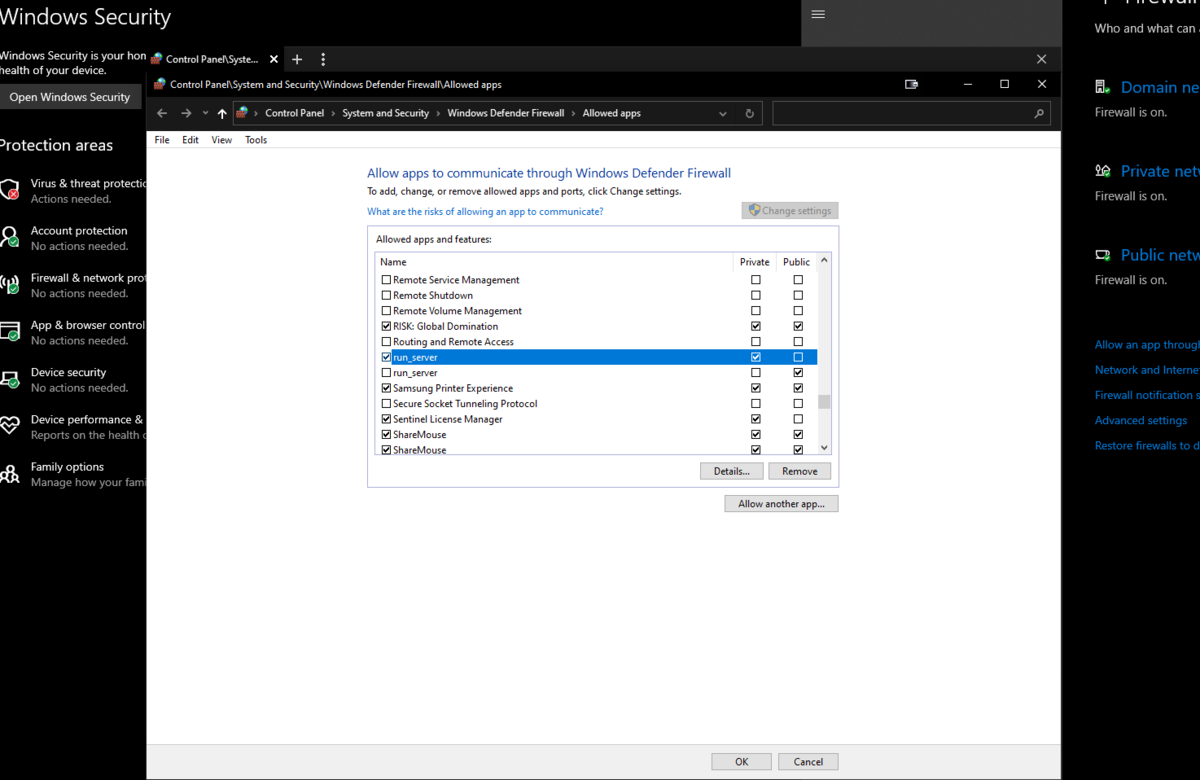Confirm with the OK button
The width and height of the screenshot is (1200, 780).
point(742,762)
